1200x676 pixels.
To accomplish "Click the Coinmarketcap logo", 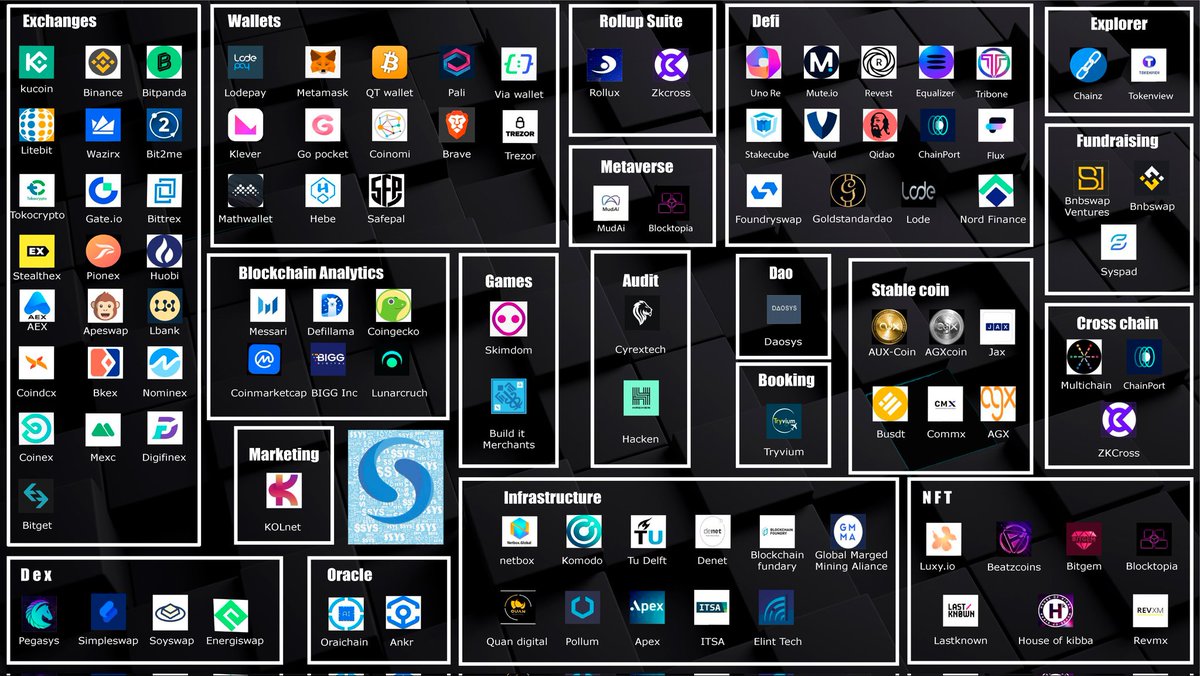I will click(x=264, y=361).
